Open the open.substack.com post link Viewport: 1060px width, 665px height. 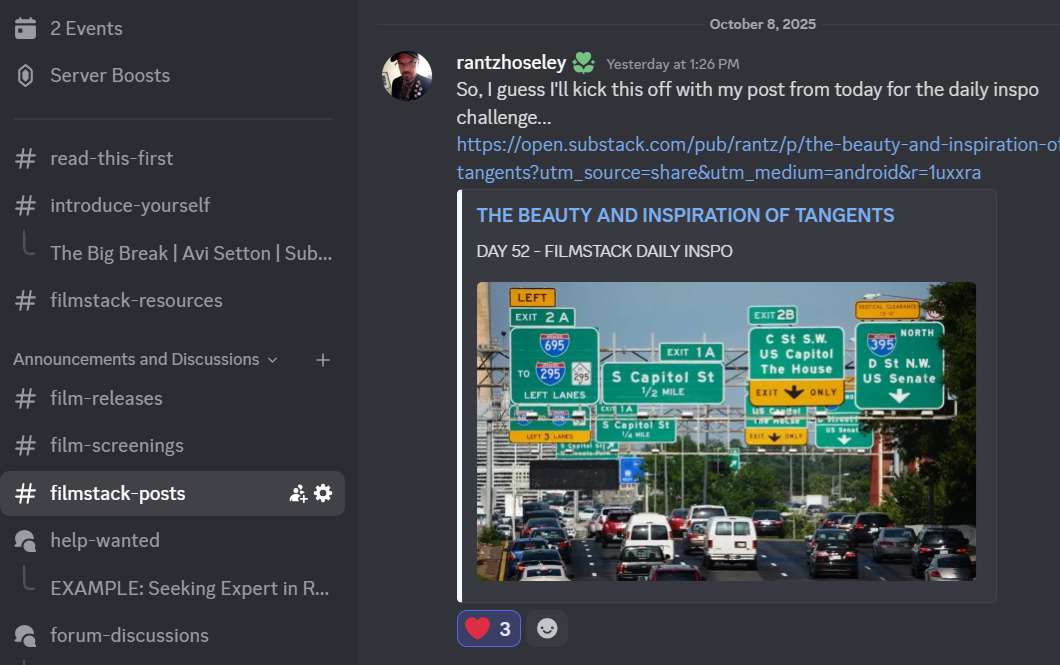click(x=757, y=158)
